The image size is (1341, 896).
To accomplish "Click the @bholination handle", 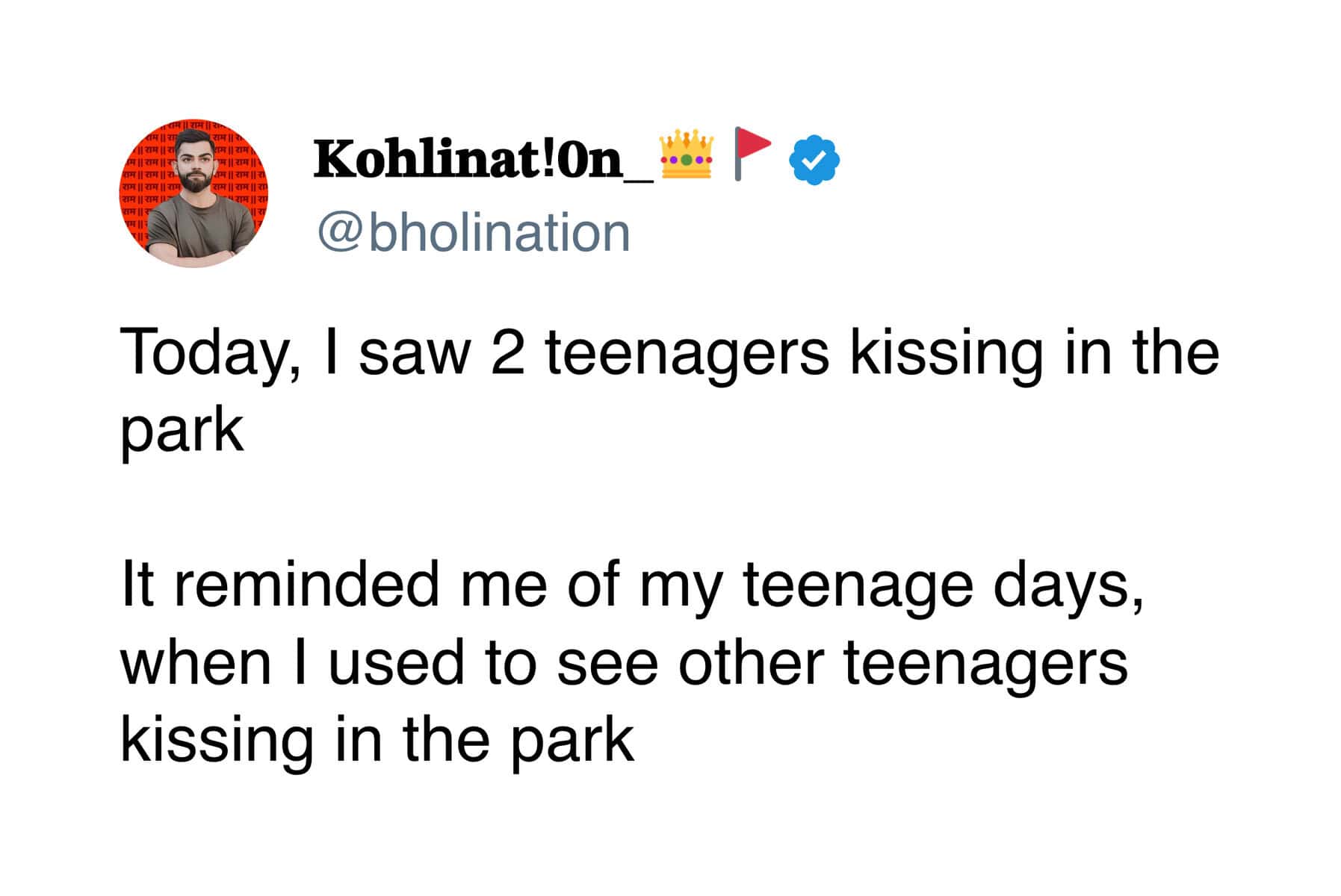I will [474, 233].
